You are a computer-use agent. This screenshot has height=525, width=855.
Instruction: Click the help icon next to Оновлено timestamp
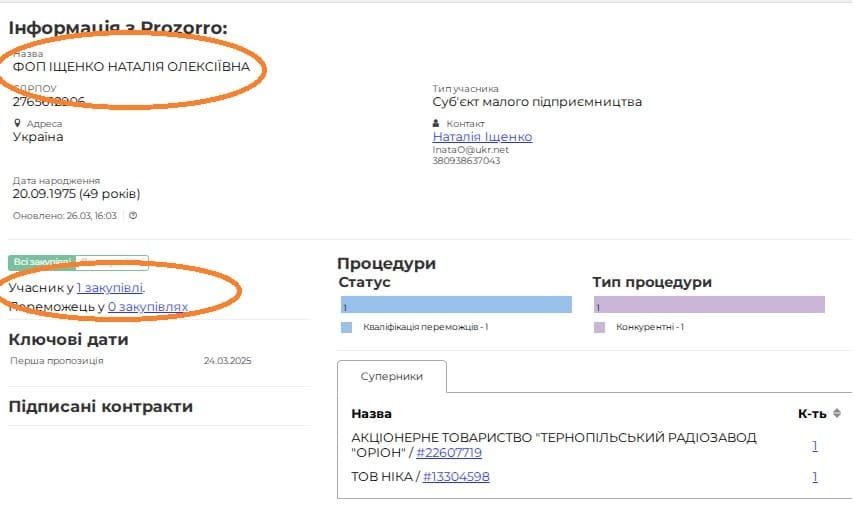click(133, 216)
